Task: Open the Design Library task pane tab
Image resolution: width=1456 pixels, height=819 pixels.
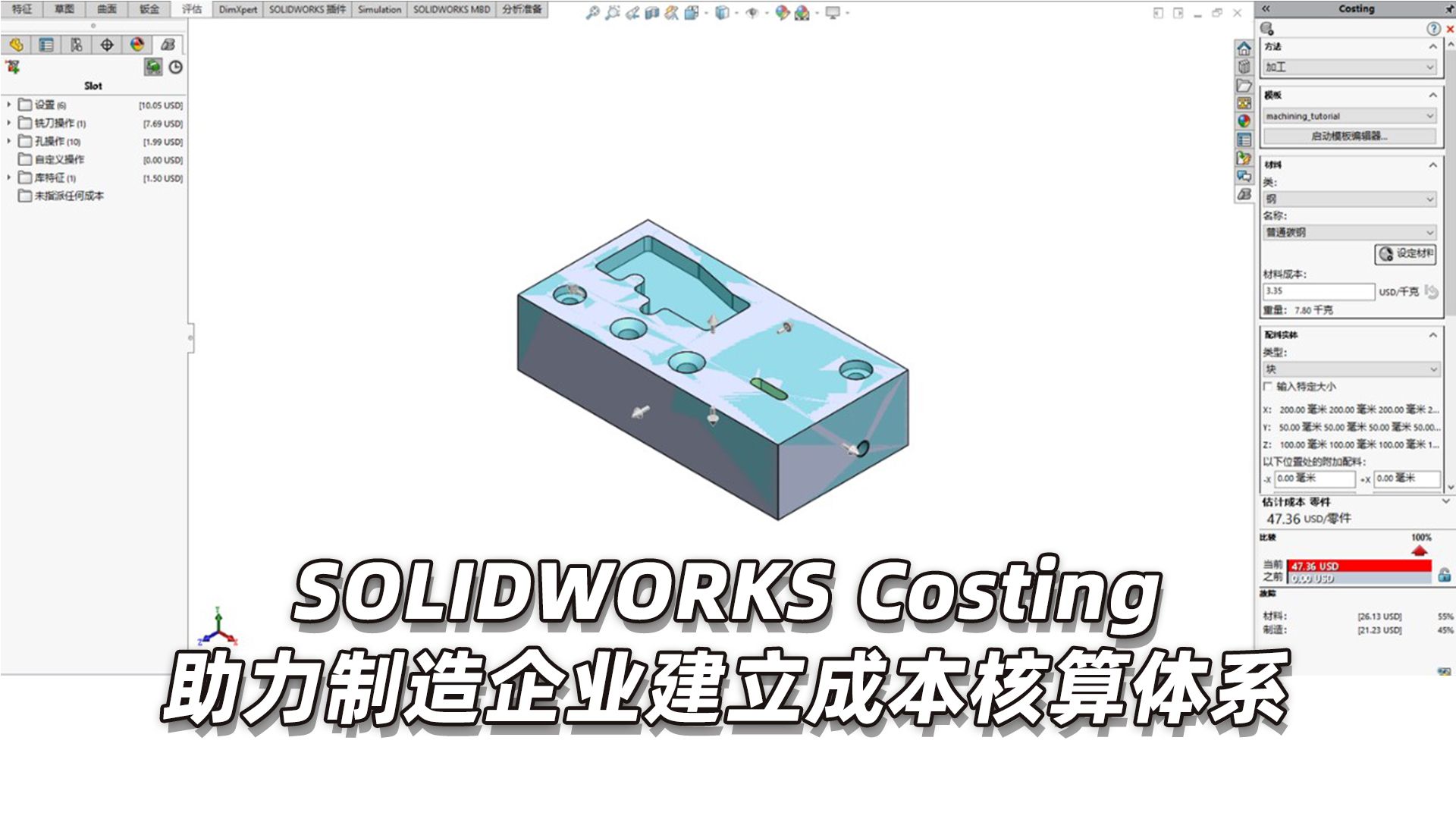Action: coord(1244,67)
